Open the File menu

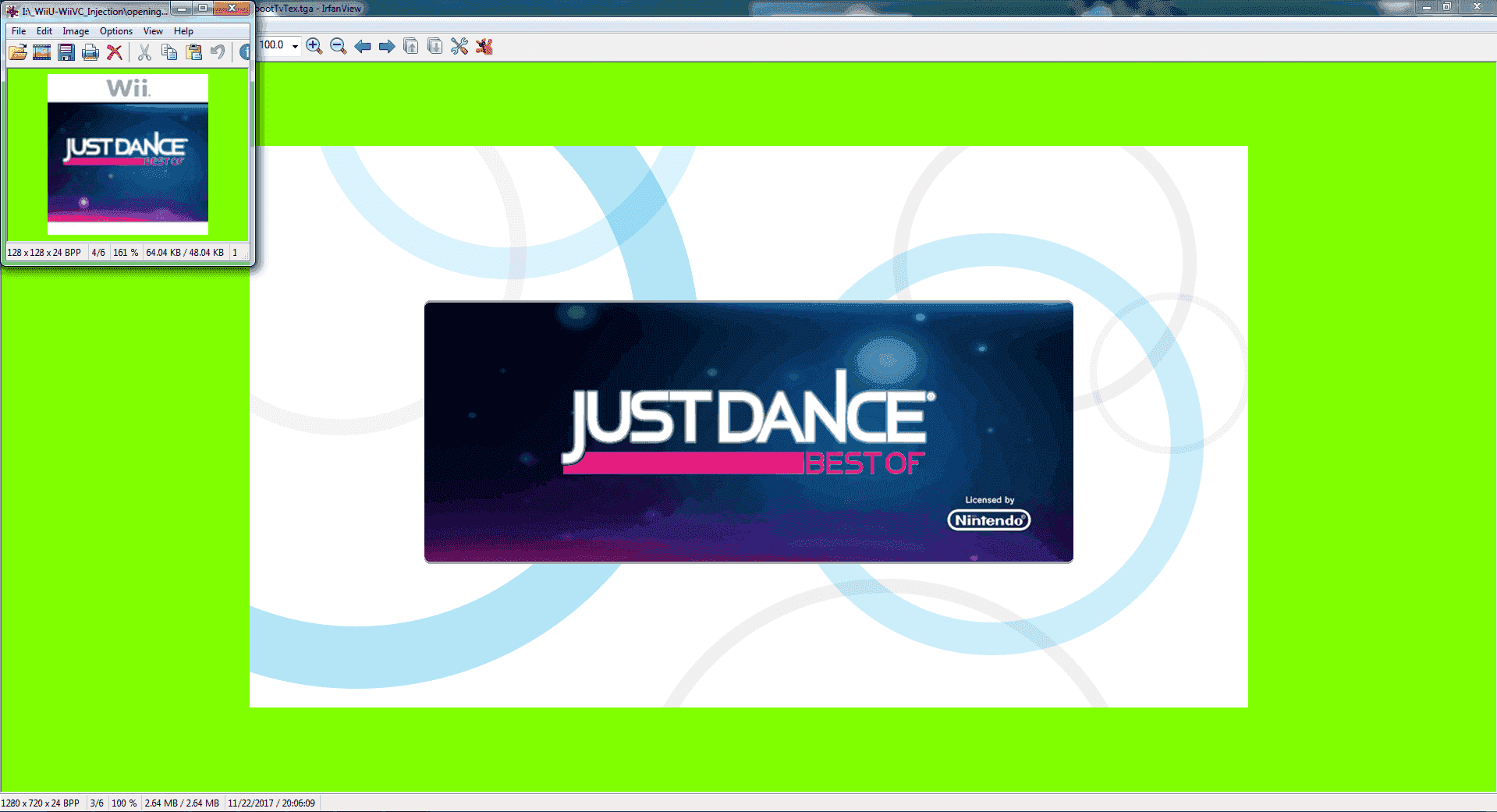coord(19,31)
